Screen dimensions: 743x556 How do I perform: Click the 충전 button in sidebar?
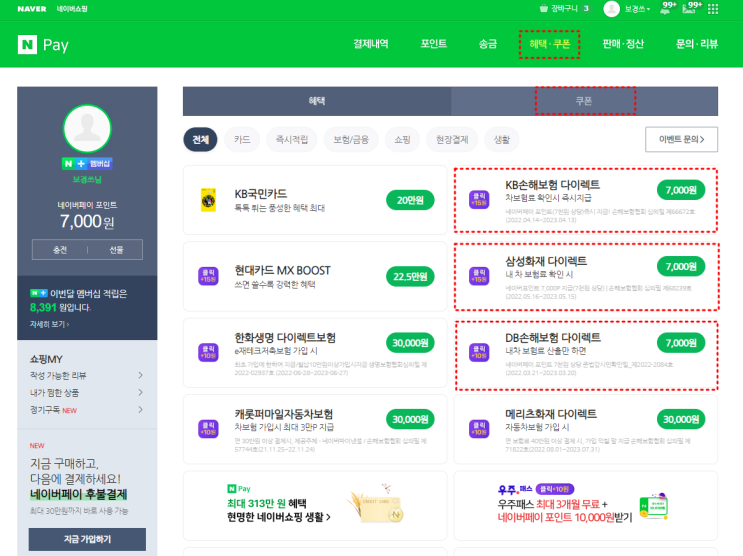[x=60, y=250]
